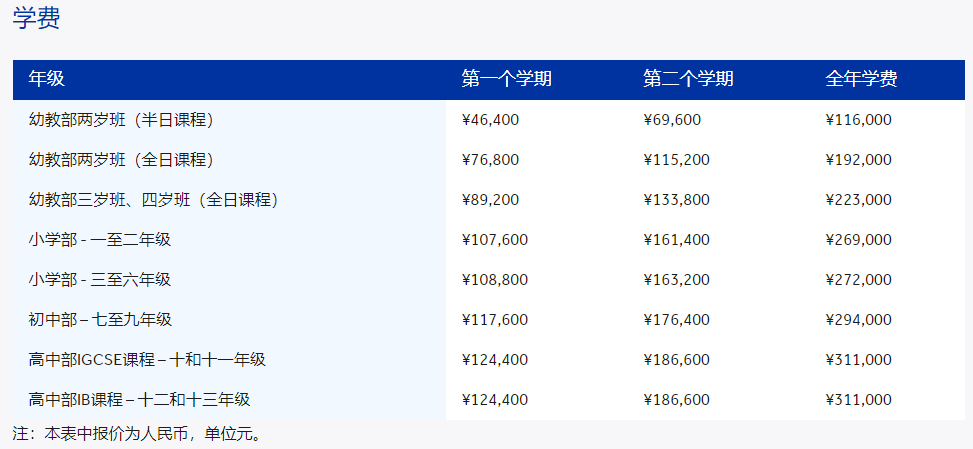973x449 pixels.
Task: Click the 全年学费 column header
Action: click(861, 79)
